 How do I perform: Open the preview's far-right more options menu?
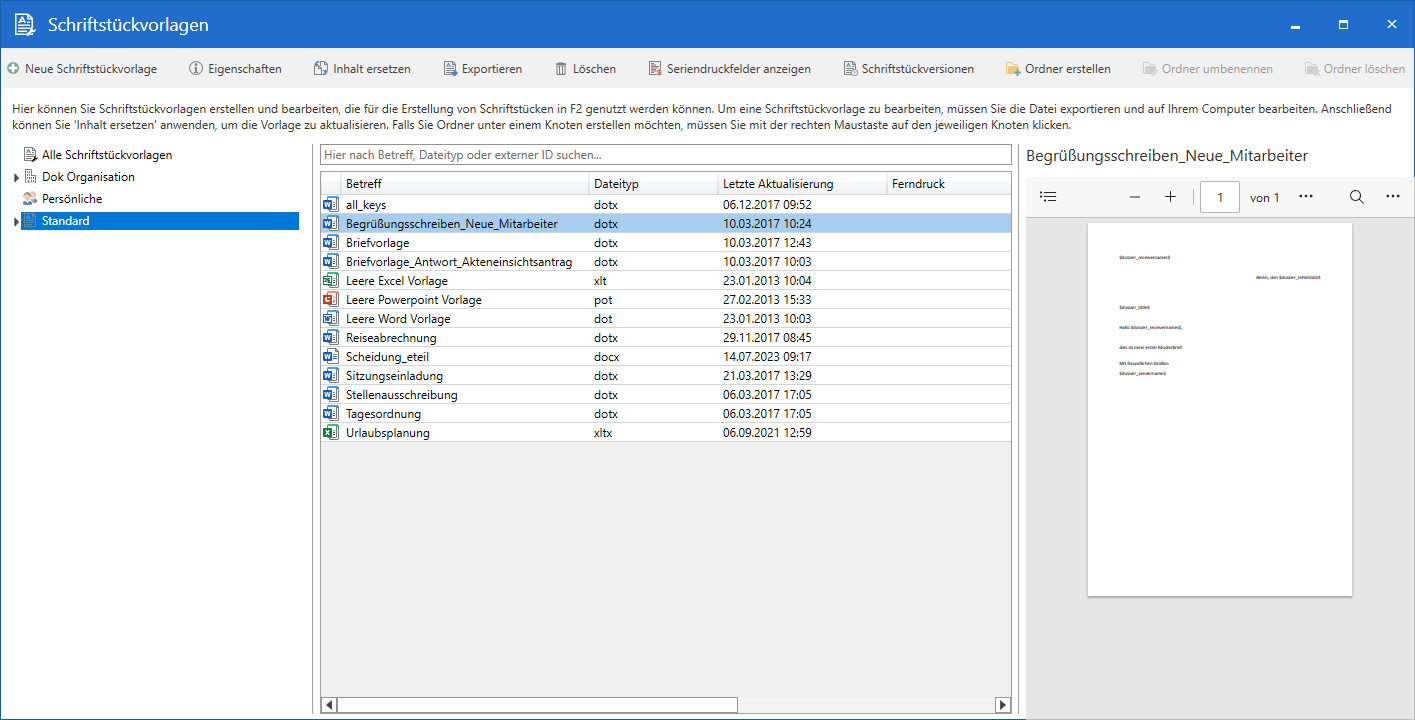pos(1393,197)
